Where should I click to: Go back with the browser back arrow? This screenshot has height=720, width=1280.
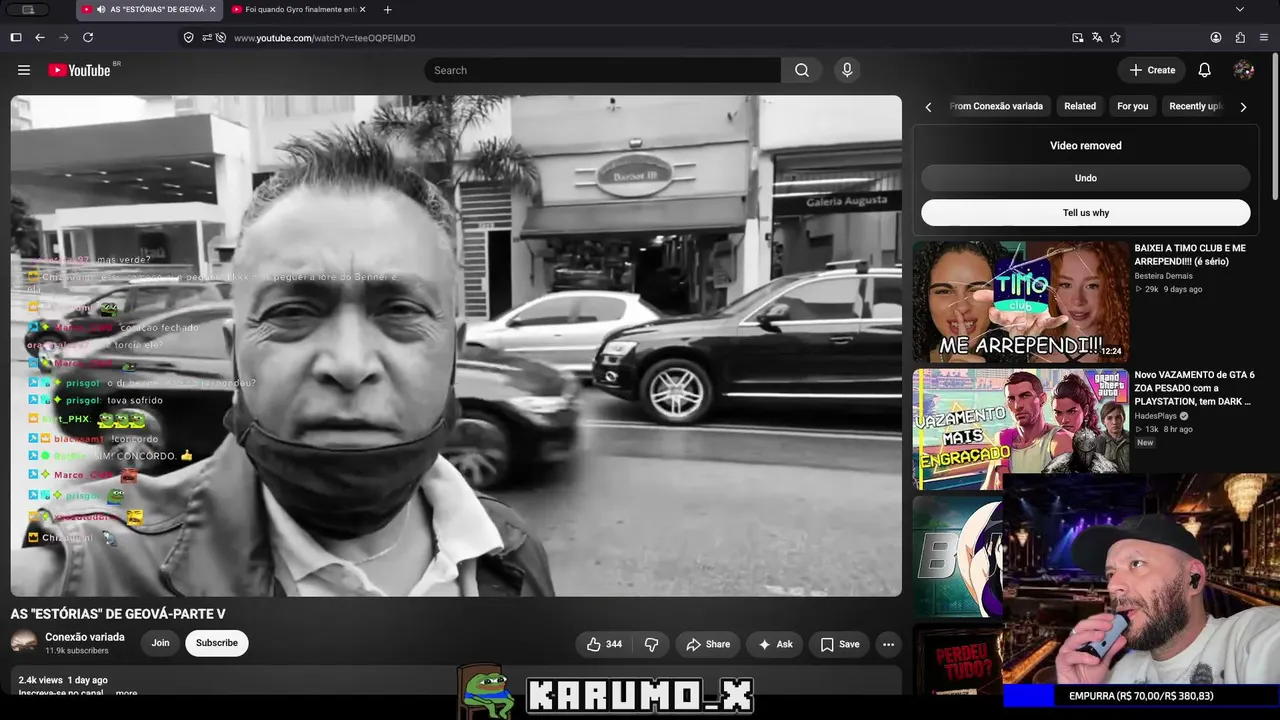click(40, 38)
